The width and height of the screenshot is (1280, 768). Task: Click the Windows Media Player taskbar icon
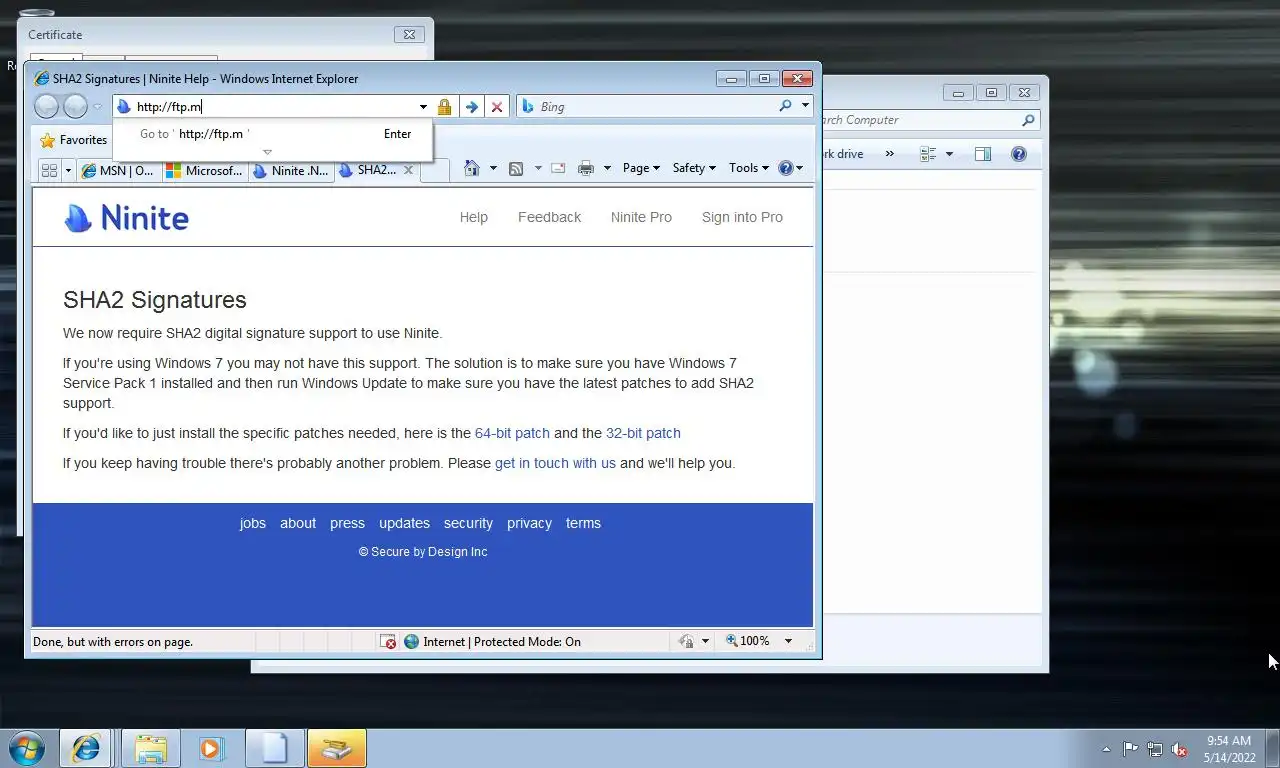tap(212, 748)
